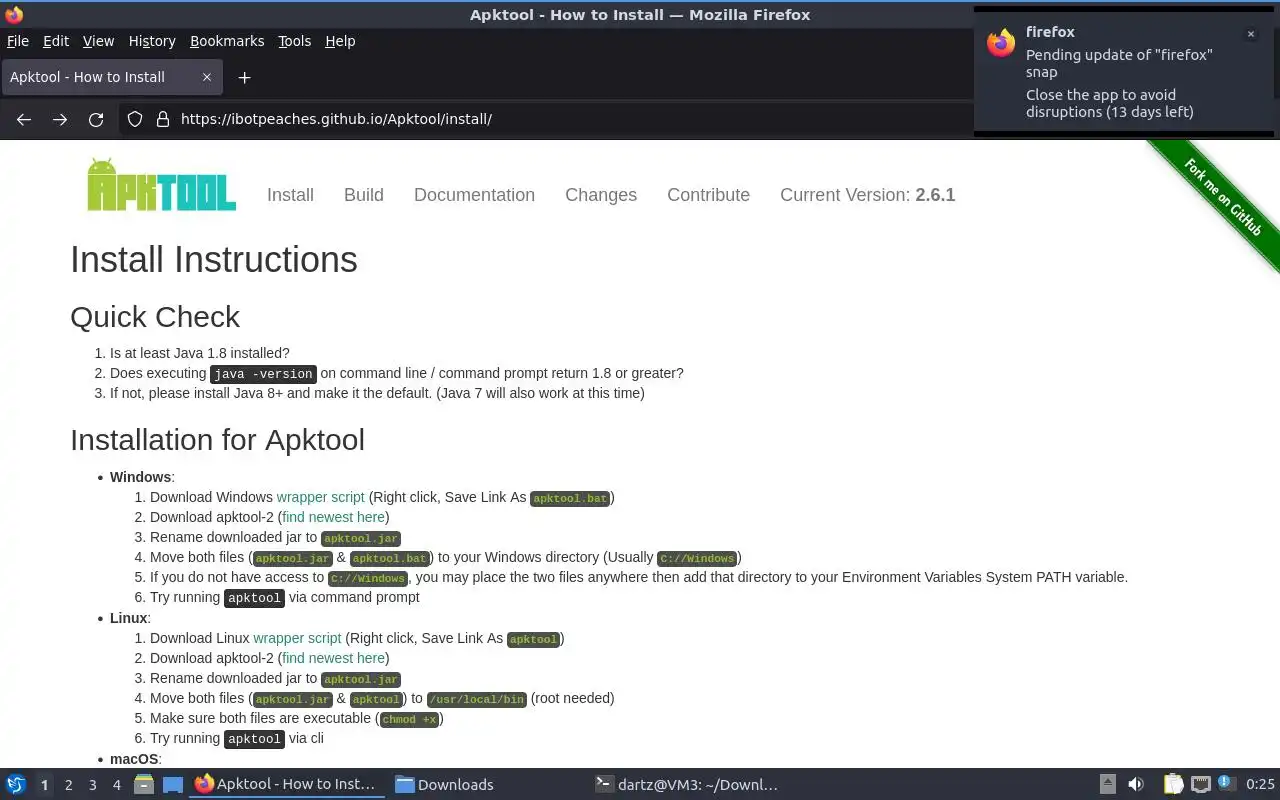
Task: Open the Tools menu
Action: 295,41
